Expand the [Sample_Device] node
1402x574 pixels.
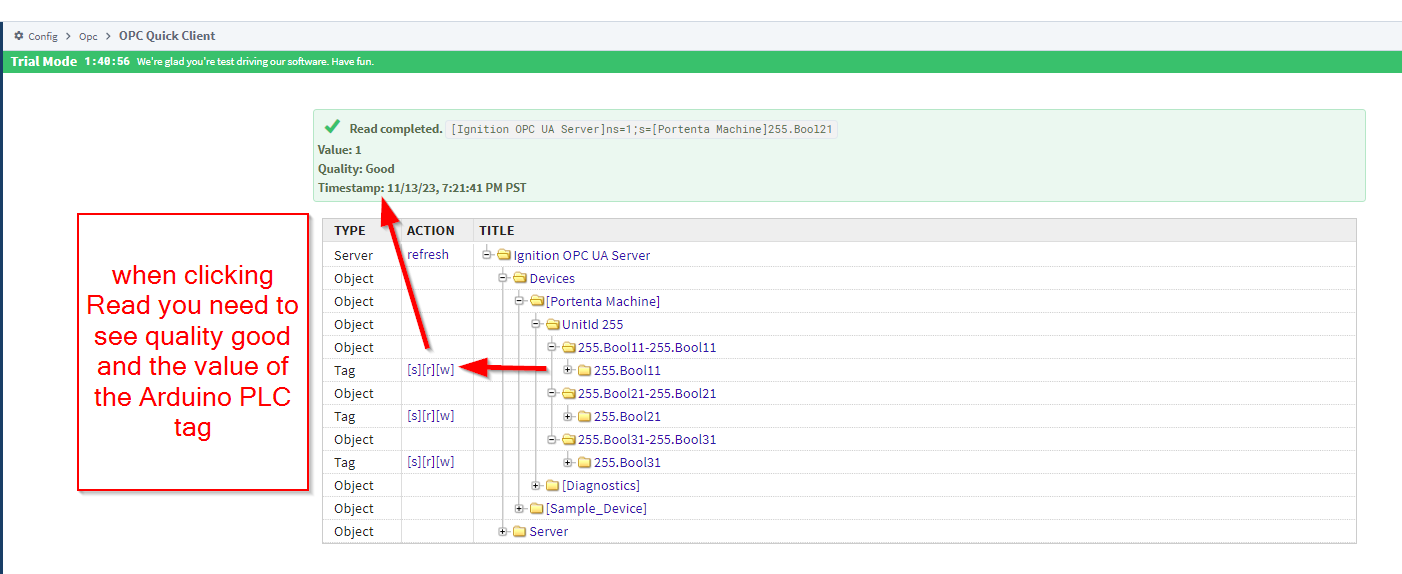pyautogui.click(x=519, y=508)
